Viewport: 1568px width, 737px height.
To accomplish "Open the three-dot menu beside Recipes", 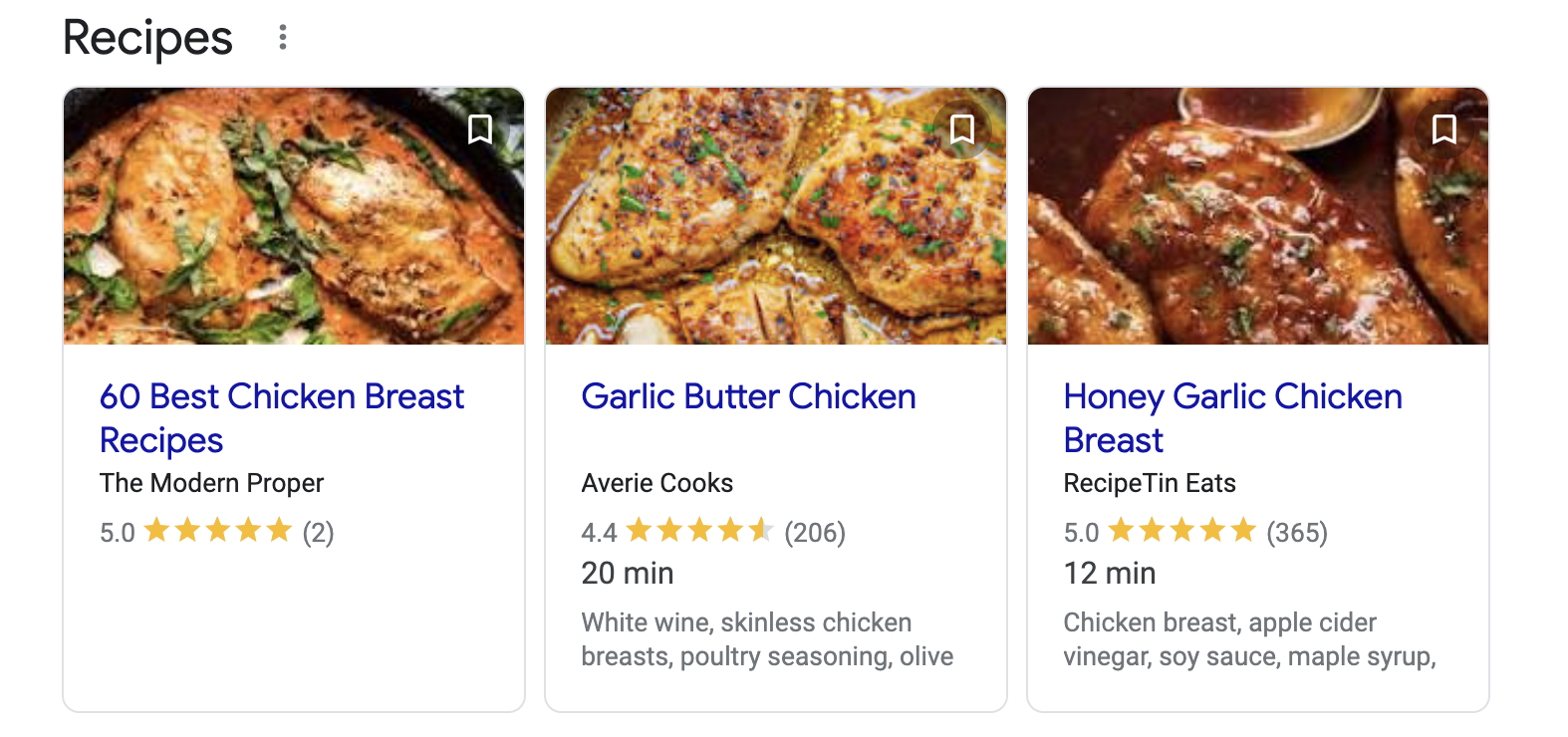I will pos(283,38).
